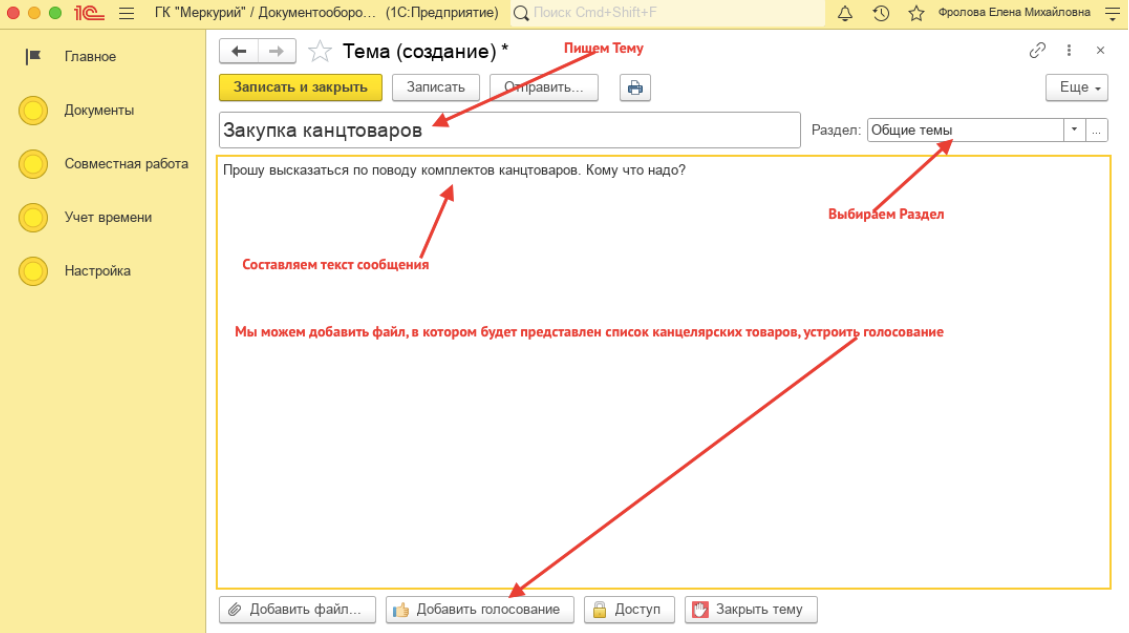The width and height of the screenshot is (1129, 633).
Task: Open favorites star in the top bar
Action: [915, 13]
